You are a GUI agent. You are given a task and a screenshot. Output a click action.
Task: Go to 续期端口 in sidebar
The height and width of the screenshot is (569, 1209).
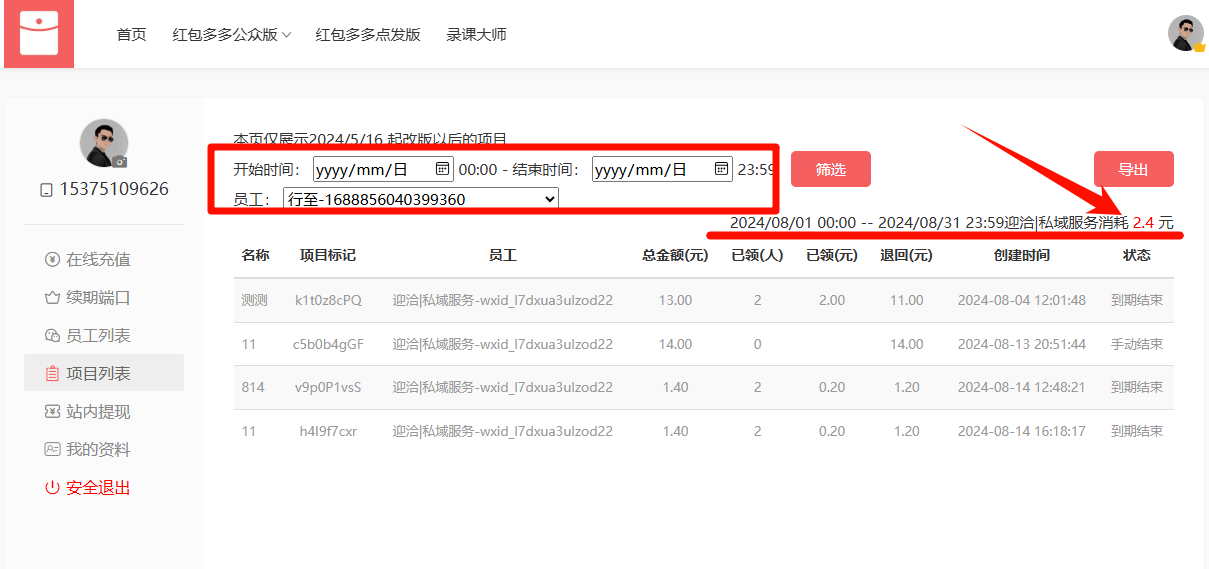[x=98, y=298]
